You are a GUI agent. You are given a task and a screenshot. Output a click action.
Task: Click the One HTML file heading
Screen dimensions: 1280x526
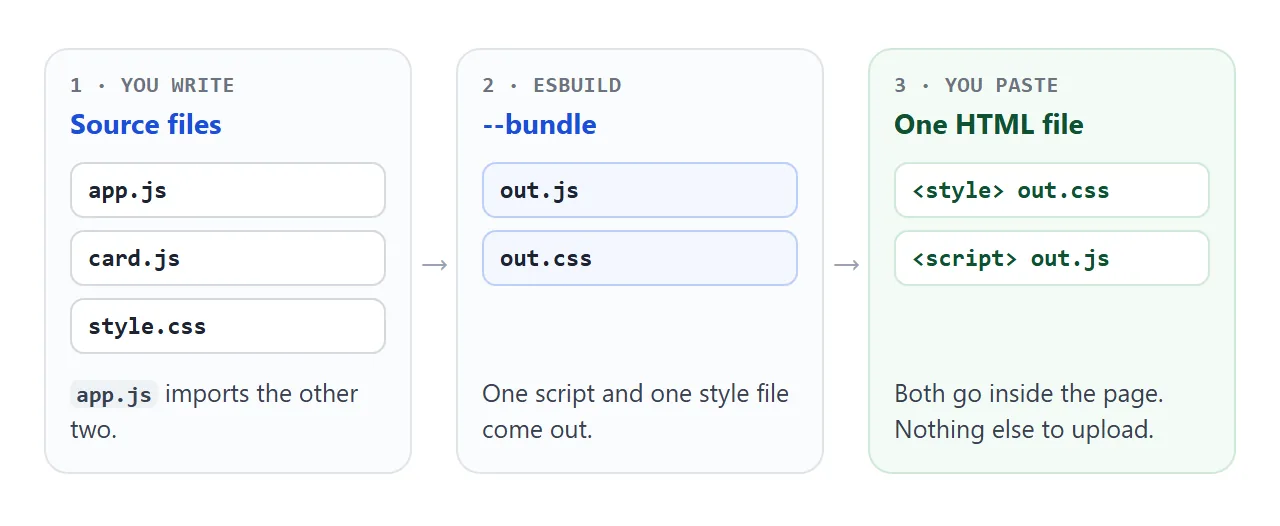coord(989,125)
